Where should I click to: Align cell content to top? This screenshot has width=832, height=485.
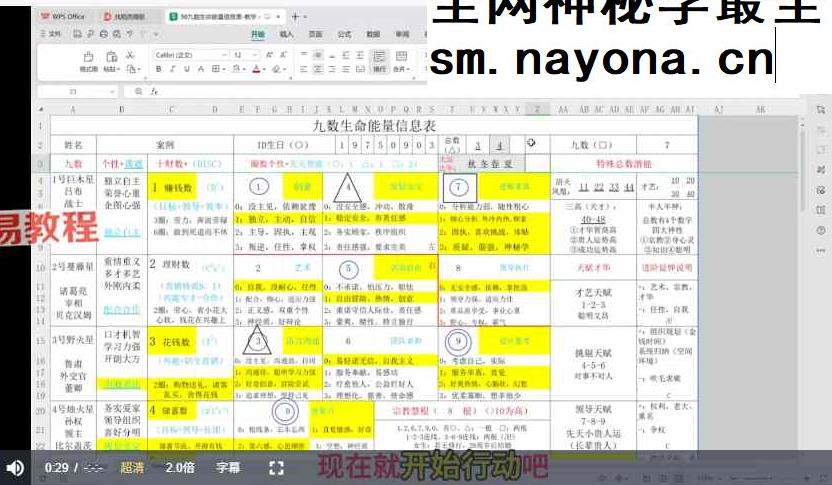[x=304, y=55]
